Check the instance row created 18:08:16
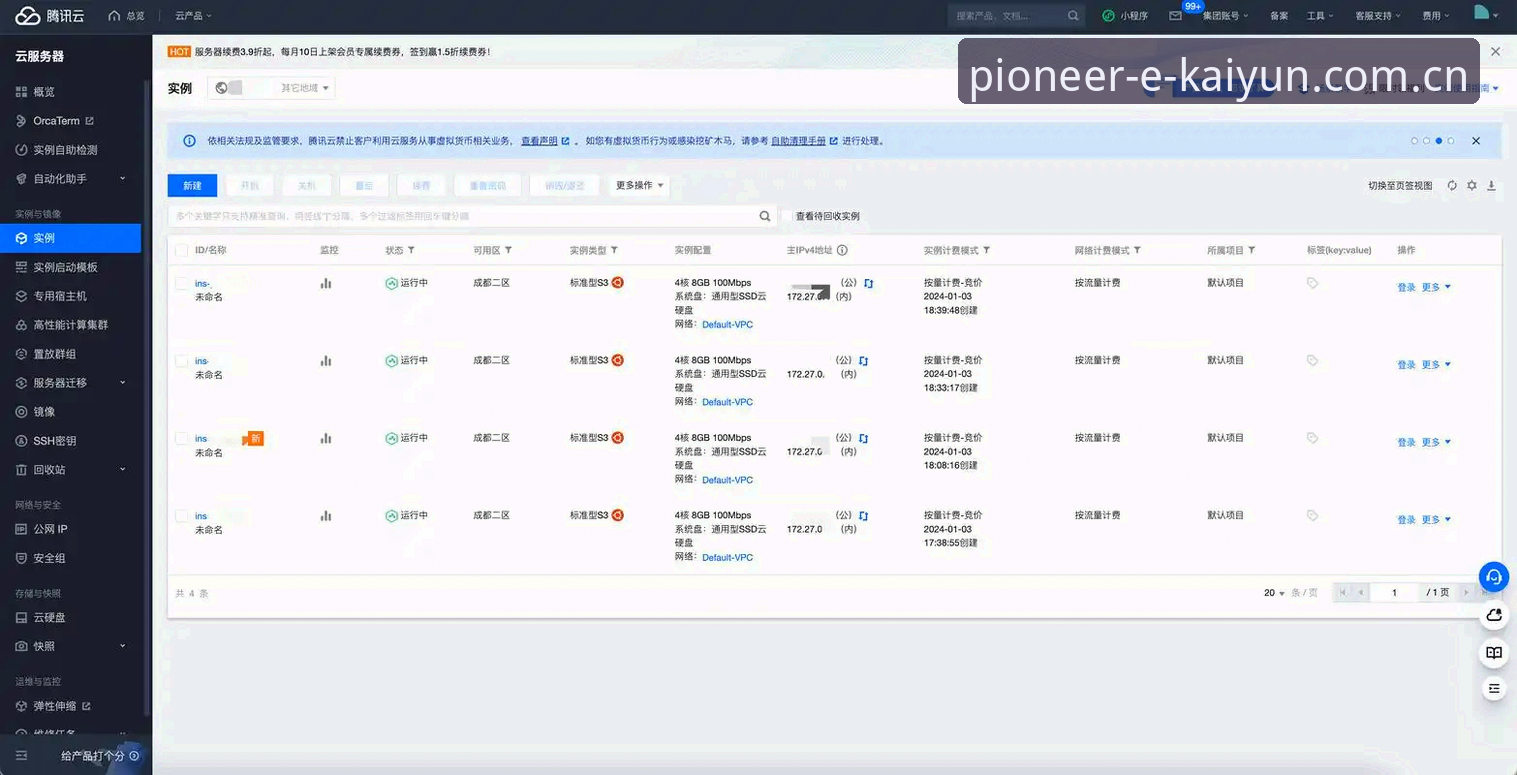1517x775 pixels. (x=181, y=438)
